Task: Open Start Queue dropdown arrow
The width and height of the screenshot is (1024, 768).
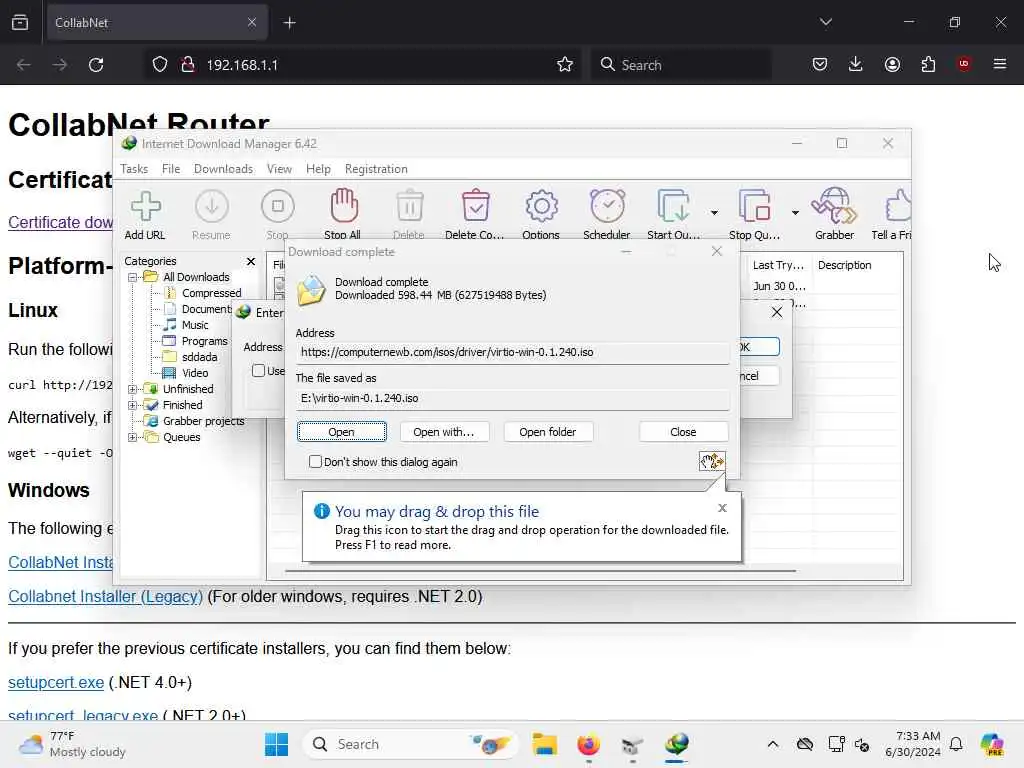Action: (714, 213)
